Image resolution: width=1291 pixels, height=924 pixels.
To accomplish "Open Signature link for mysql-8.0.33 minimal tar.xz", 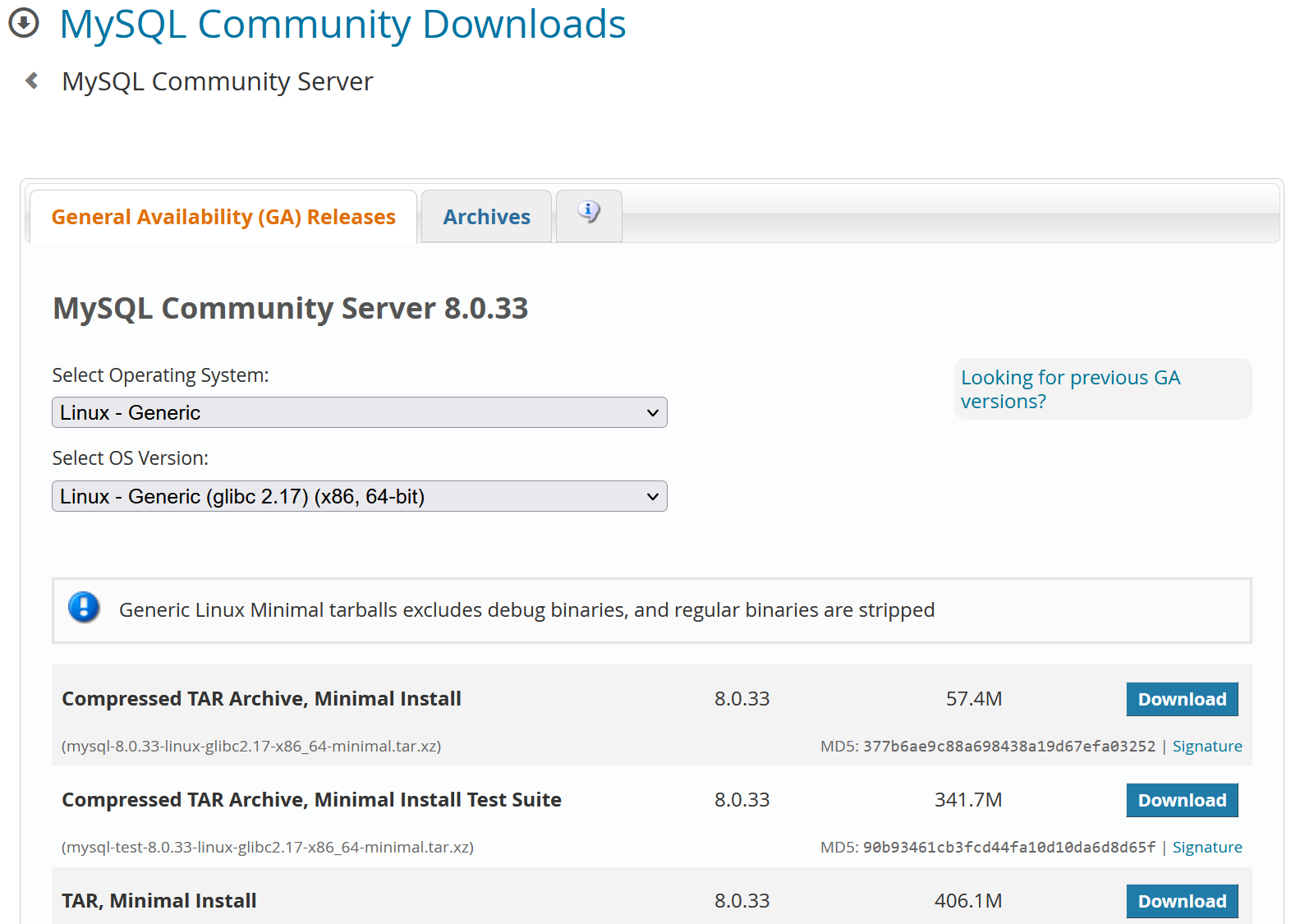I will (x=1207, y=746).
